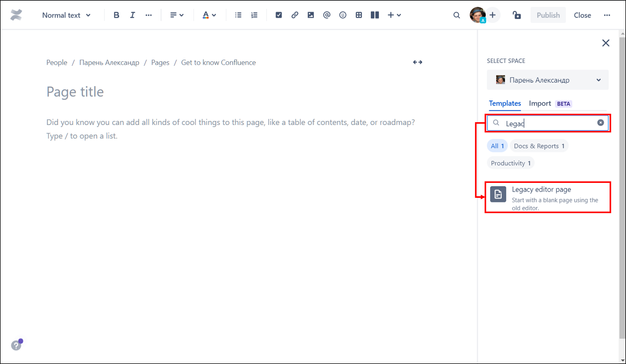Screen dimensions: 626x364
Task: Insert an action item checkbox
Action: (x=279, y=15)
